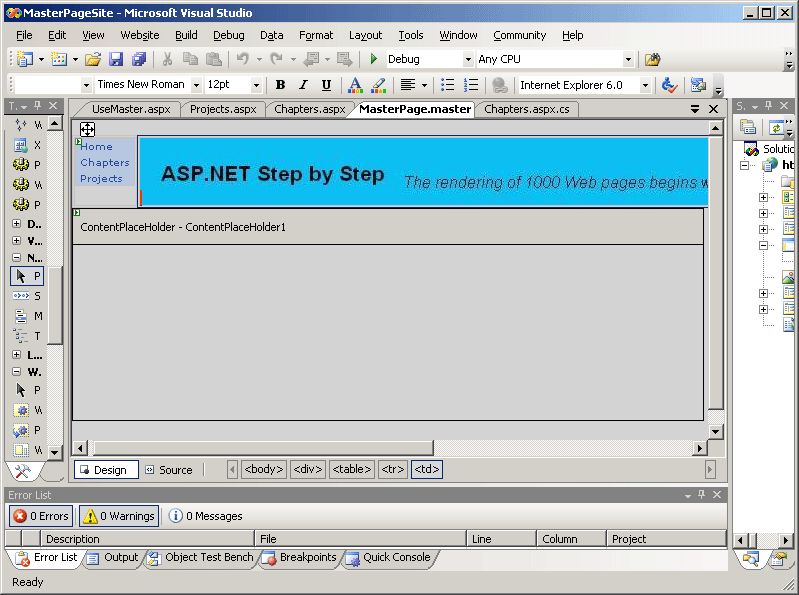799x595 pixels.
Task: Open the Debug configuration dropdown
Action: coord(466,60)
